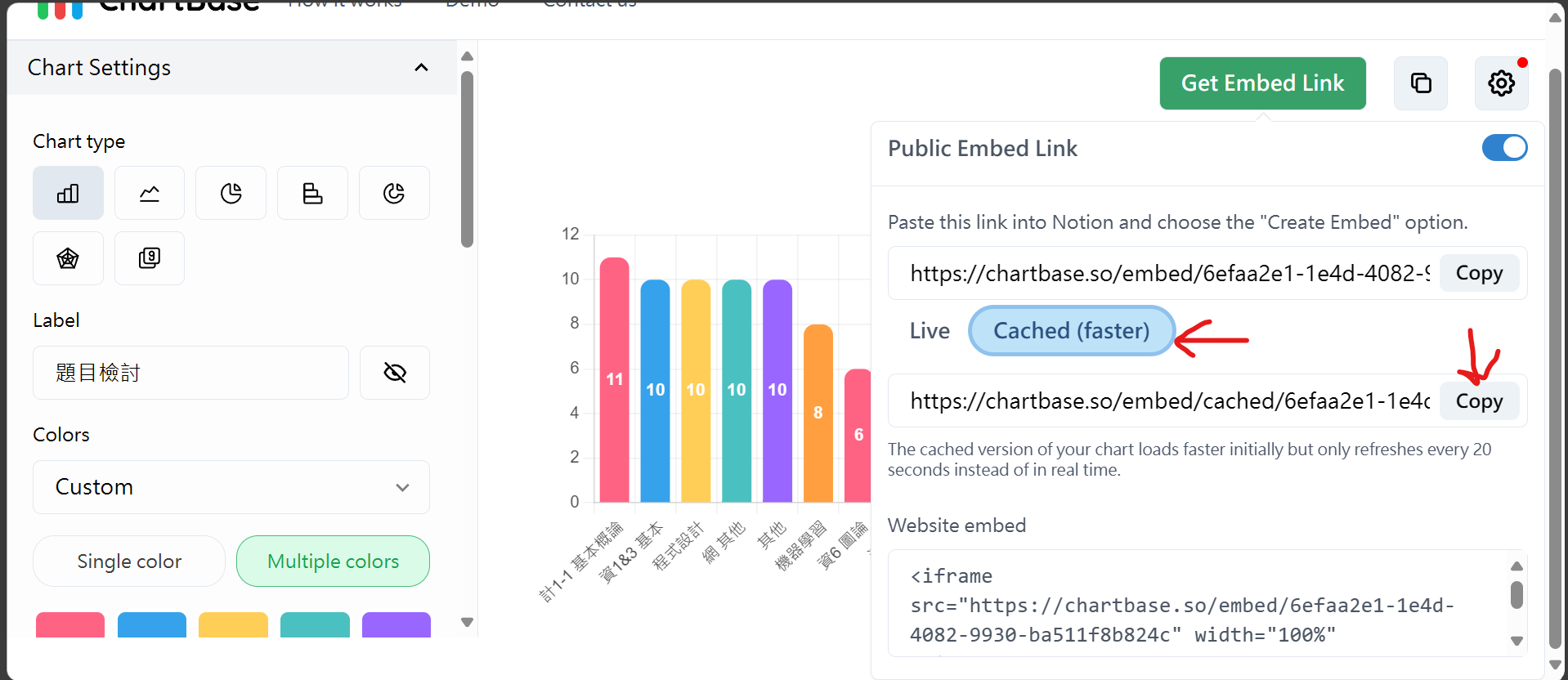Choose the number card chart type

click(149, 258)
